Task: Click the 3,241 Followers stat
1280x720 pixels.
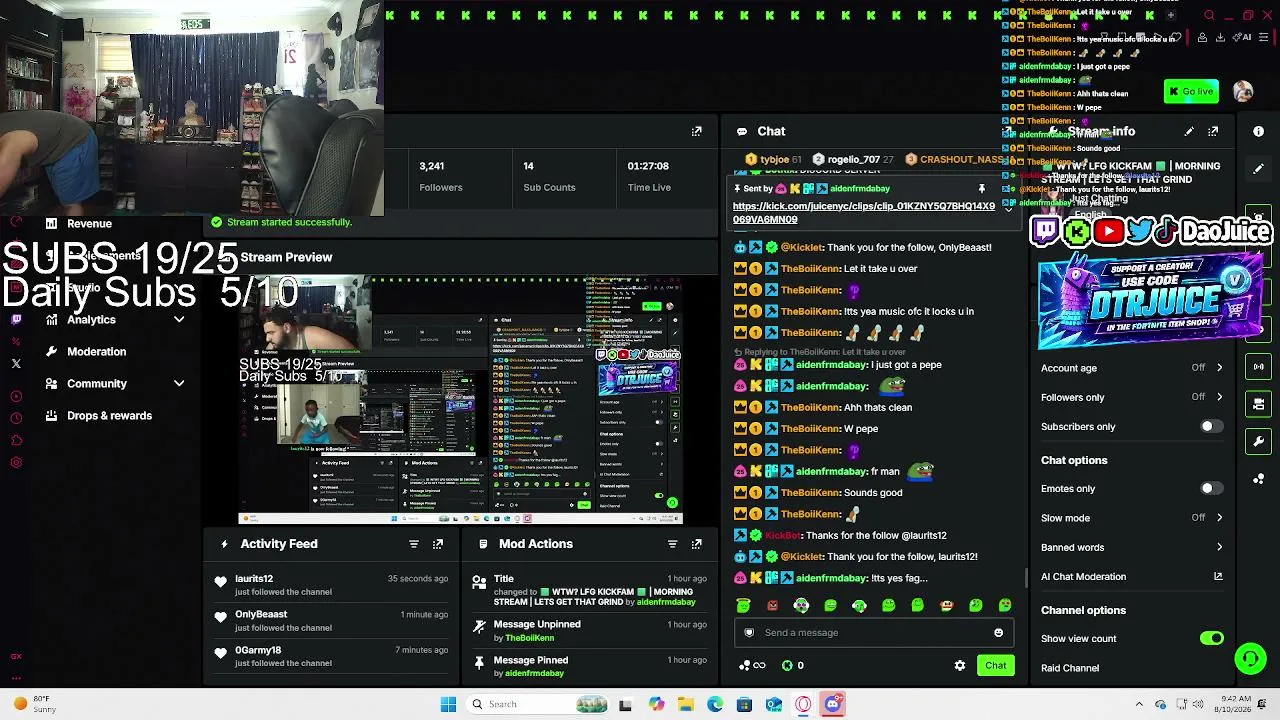Action: (x=441, y=176)
